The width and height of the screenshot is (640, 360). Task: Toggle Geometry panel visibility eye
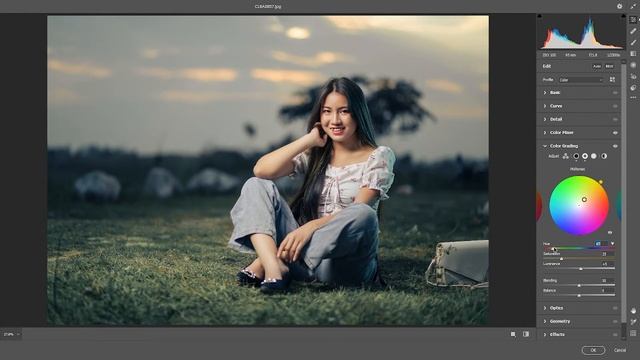[615, 322]
